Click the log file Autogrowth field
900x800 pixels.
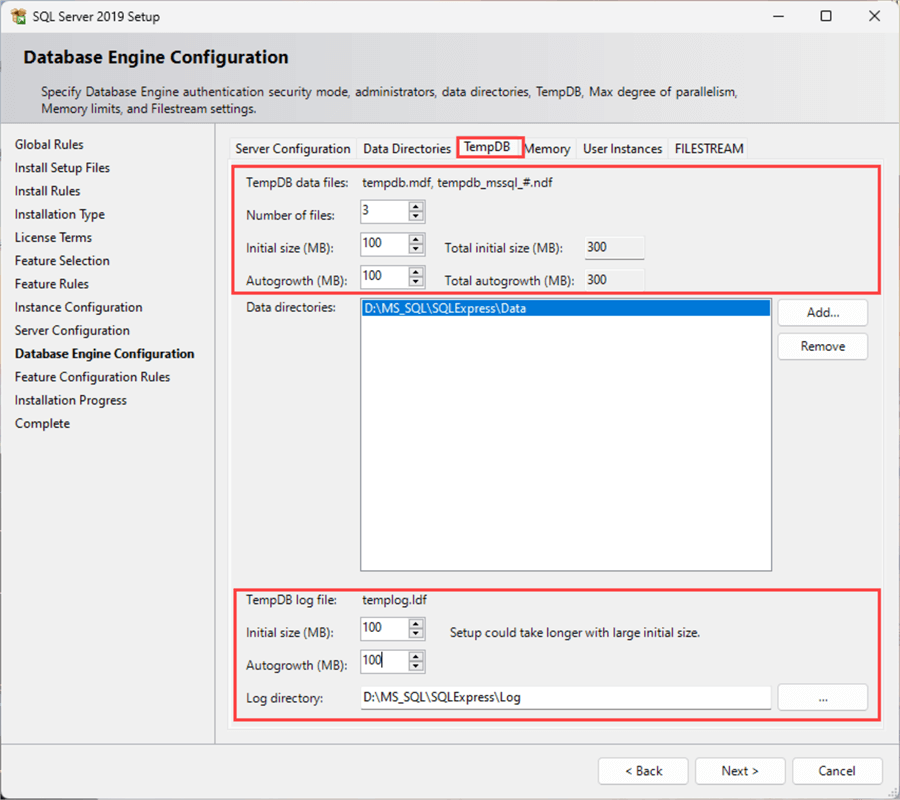(x=385, y=661)
